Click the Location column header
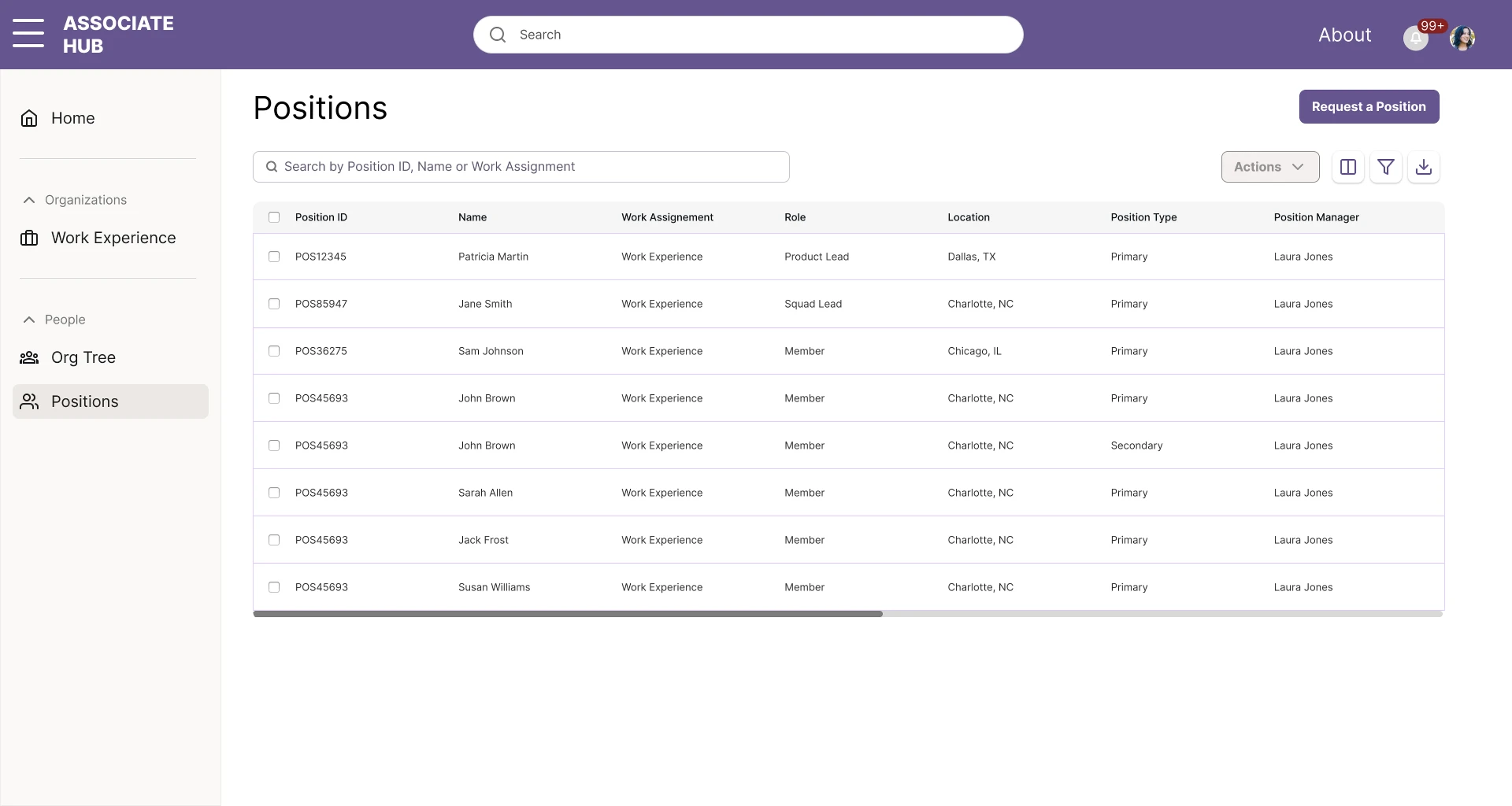Screen dimensions: 1512x806 (x=969, y=217)
